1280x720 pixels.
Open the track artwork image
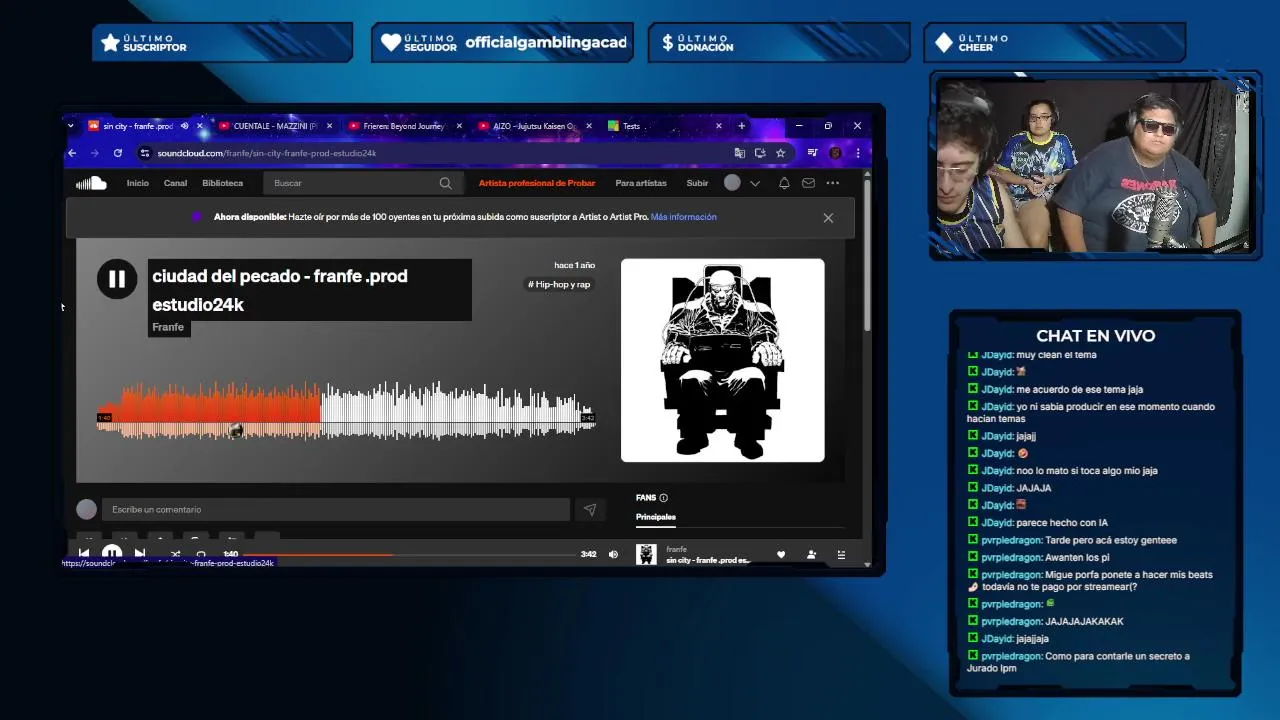723,361
